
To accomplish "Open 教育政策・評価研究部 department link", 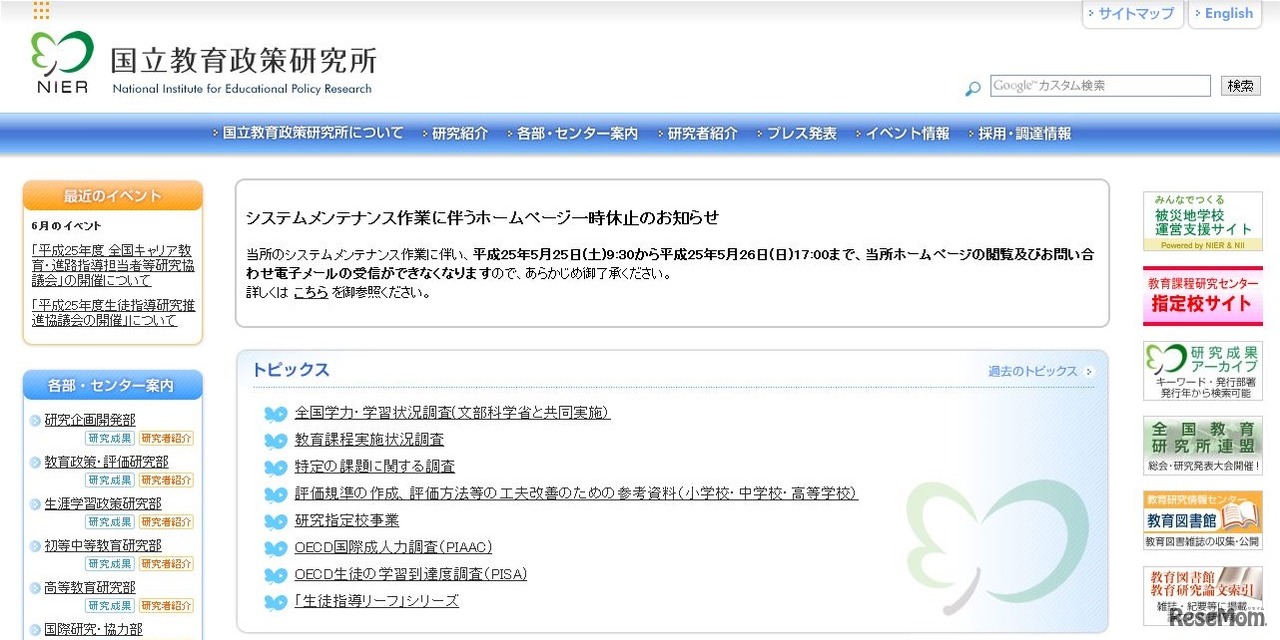I will pyautogui.click(x=106, y=462).
